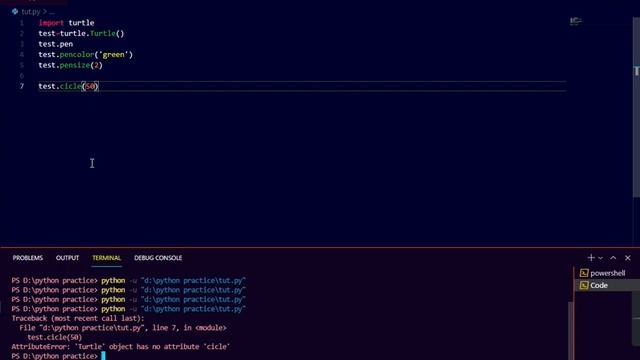
Task: Open the launch profile dropdown arrow
Action: point(600,258)
